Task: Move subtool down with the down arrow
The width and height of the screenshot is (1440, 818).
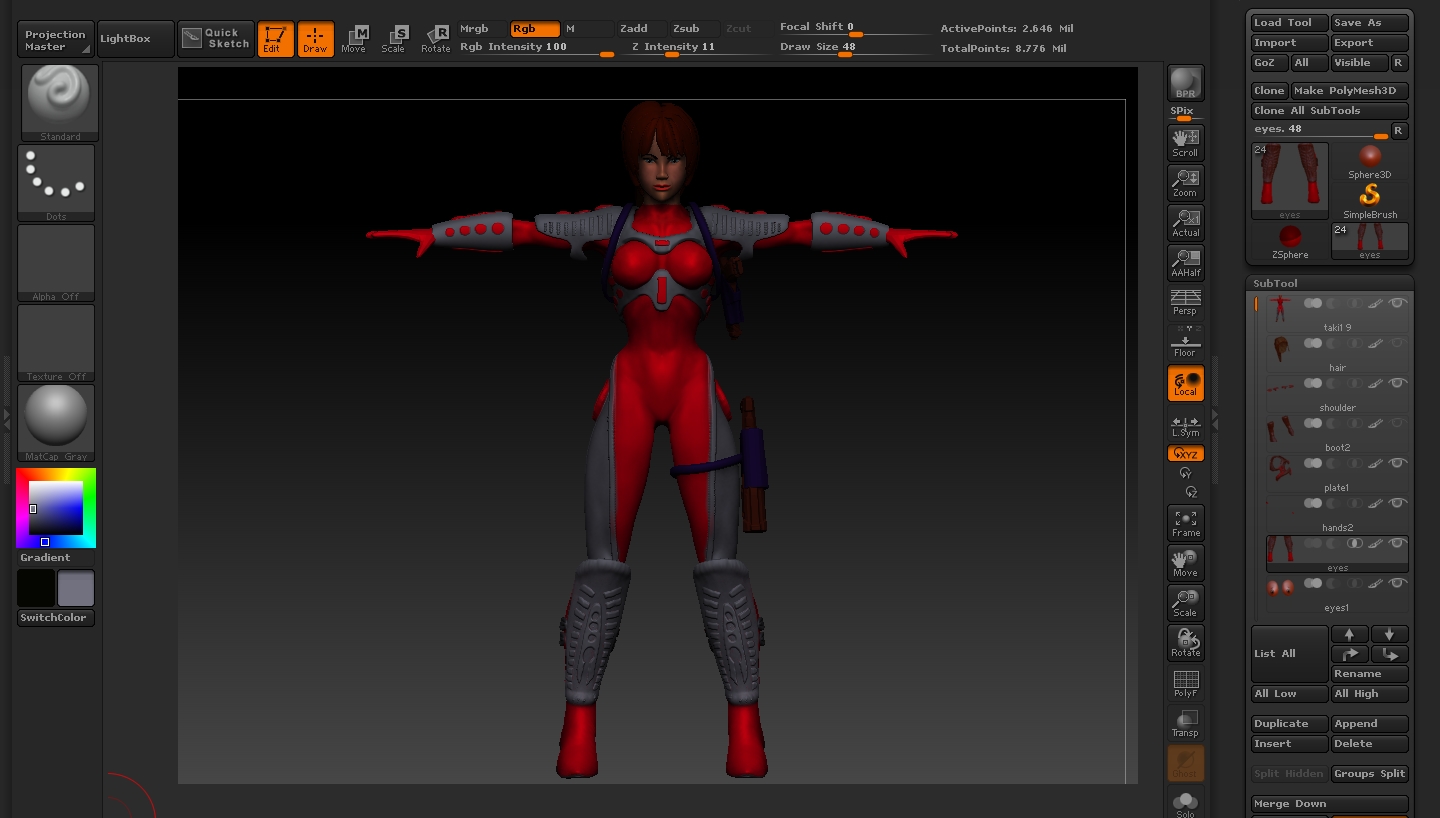Action: [x=1390, y=634]
